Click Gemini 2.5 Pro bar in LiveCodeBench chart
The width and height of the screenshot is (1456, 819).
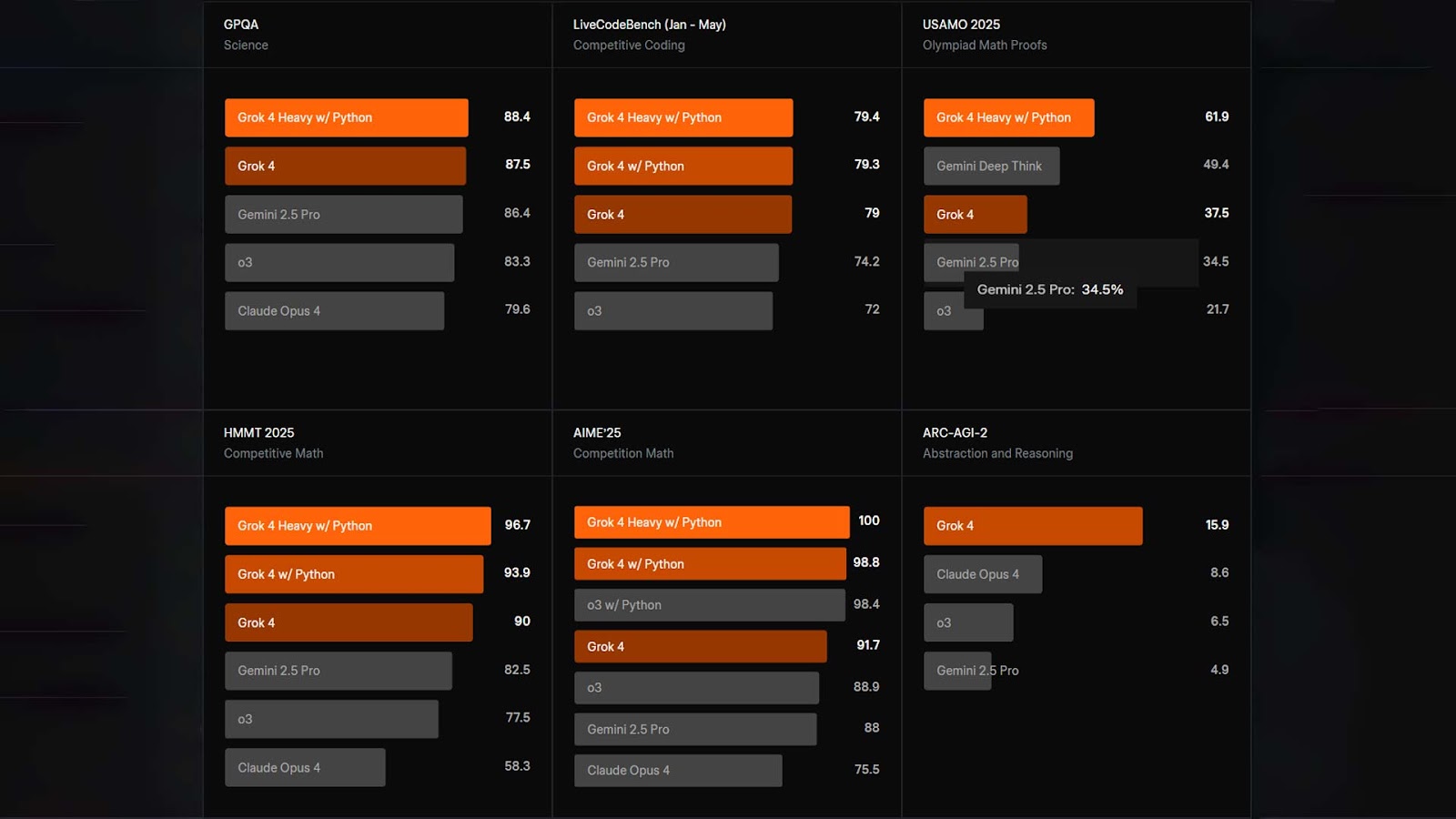pos(676,262)
